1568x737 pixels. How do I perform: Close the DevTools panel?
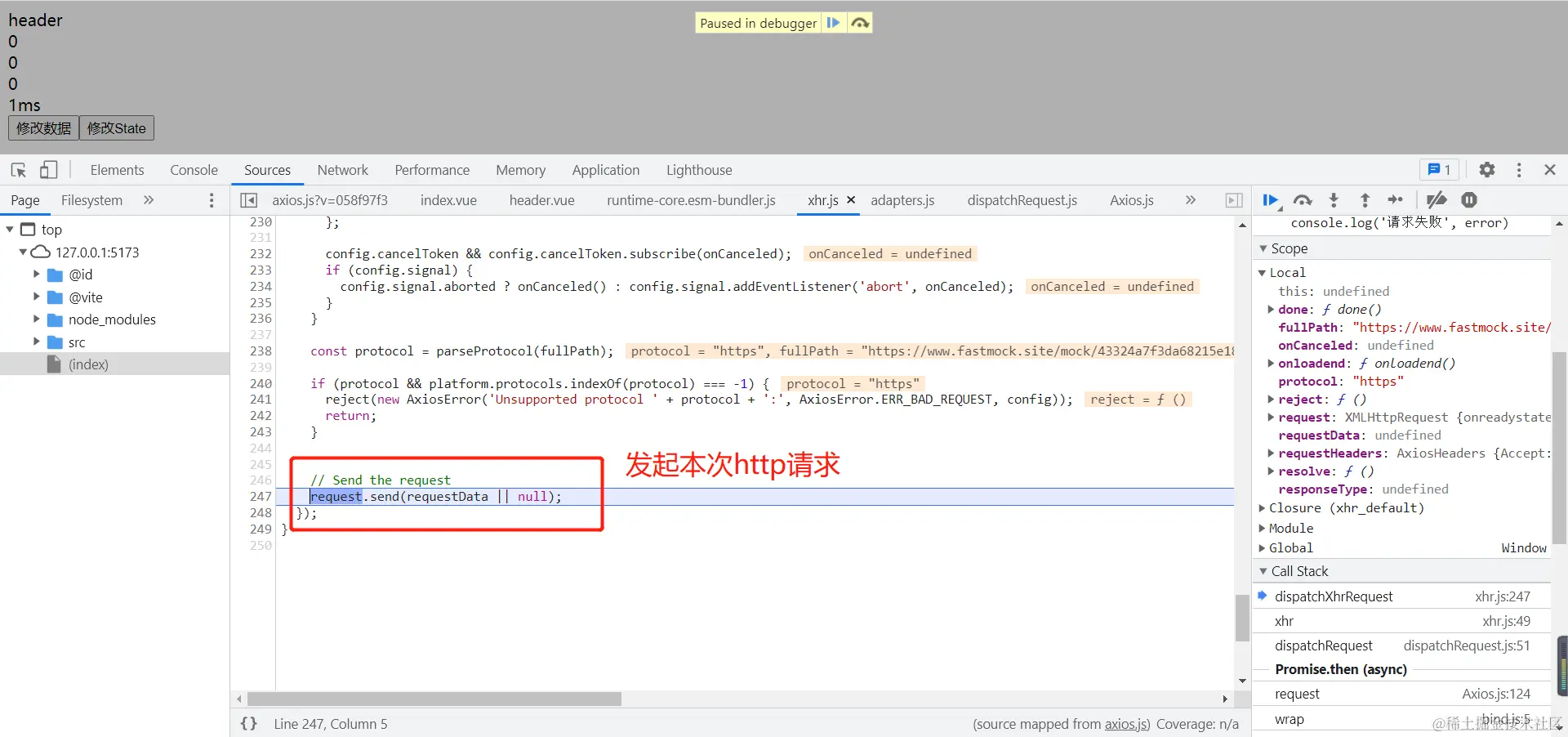tap(1550, 170)
